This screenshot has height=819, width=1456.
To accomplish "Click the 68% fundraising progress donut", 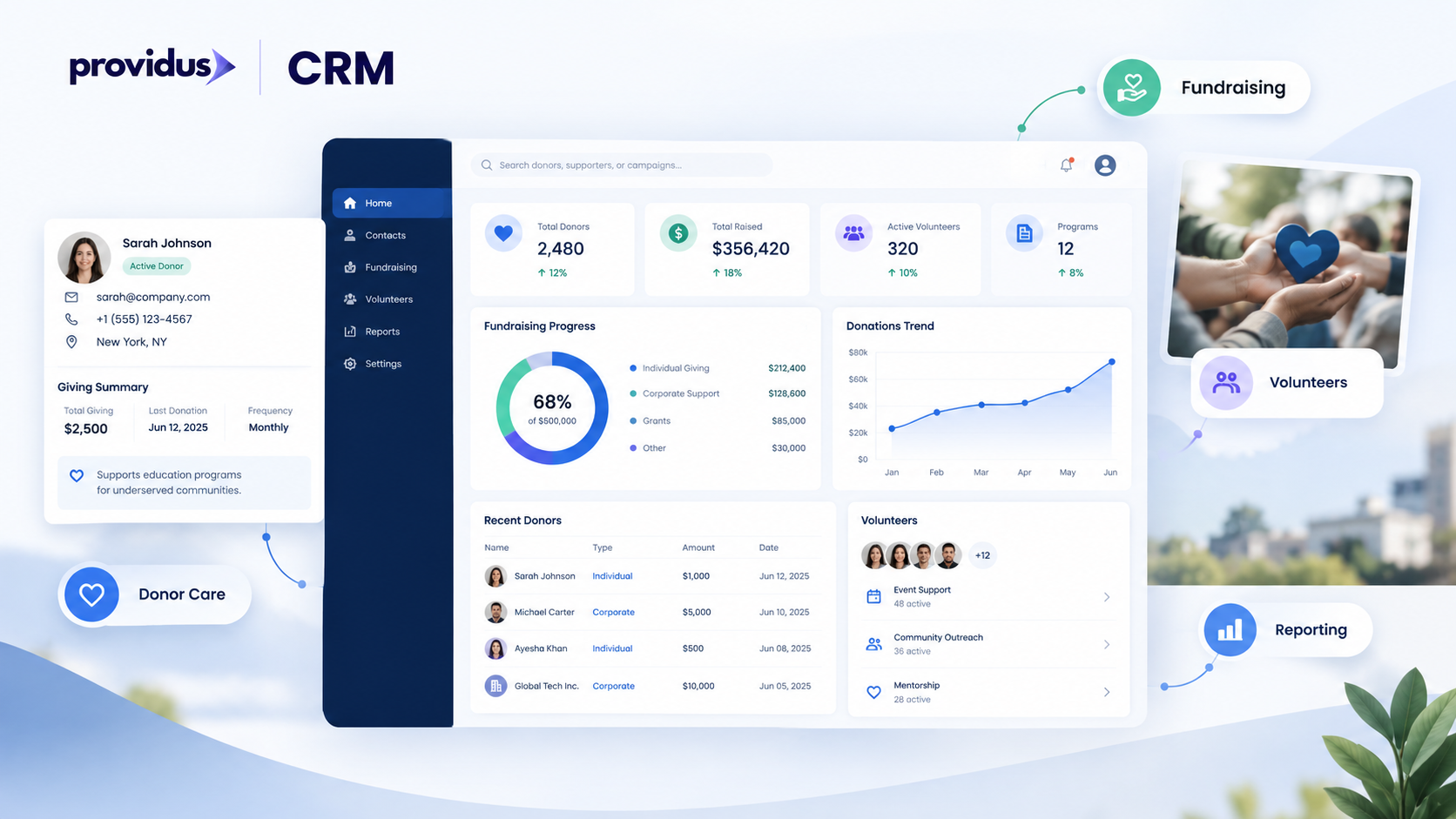I will click(x=552, y=408).
